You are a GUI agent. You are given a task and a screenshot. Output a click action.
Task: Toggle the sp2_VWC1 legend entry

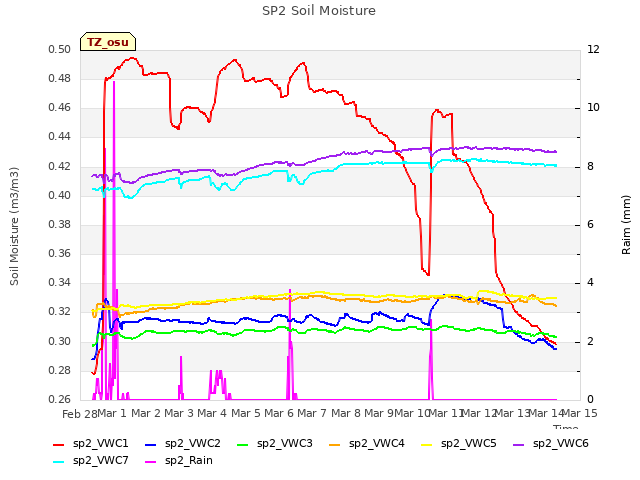tap(91, 444)
